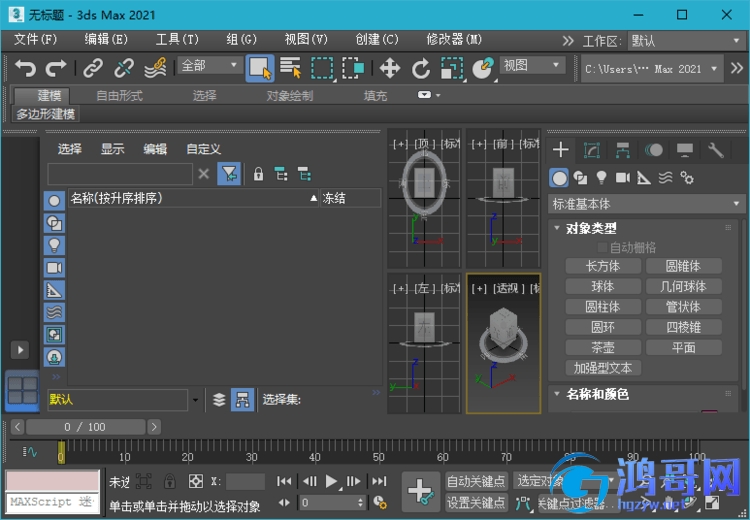
Task: Toggle Display Lights filter in scene explorer
Action: 54,245
